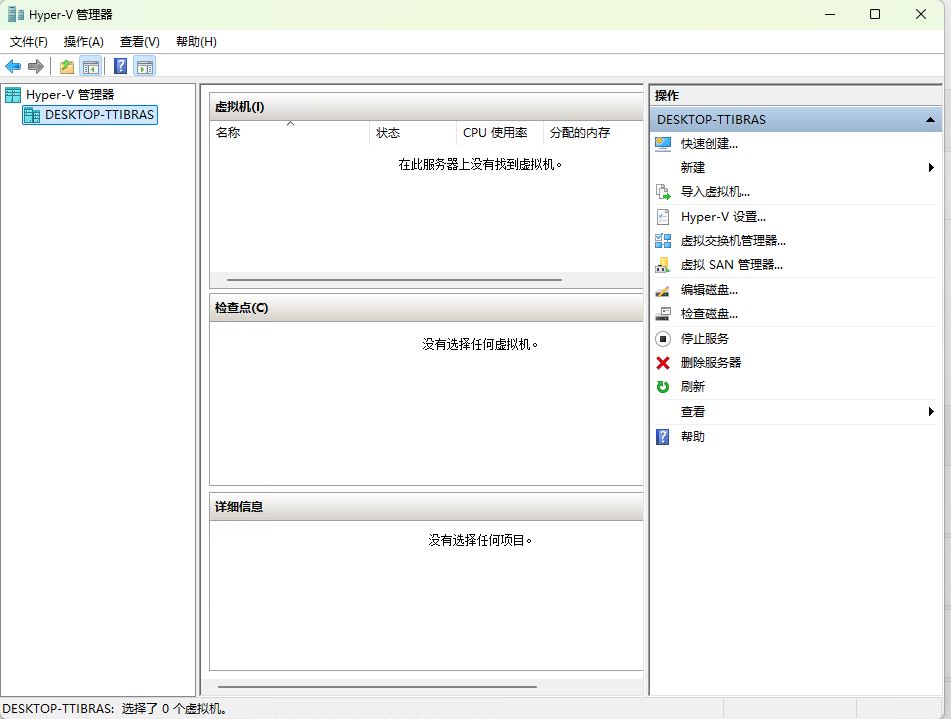Expand the 新建 submenu arrow

tap(931, 167)
